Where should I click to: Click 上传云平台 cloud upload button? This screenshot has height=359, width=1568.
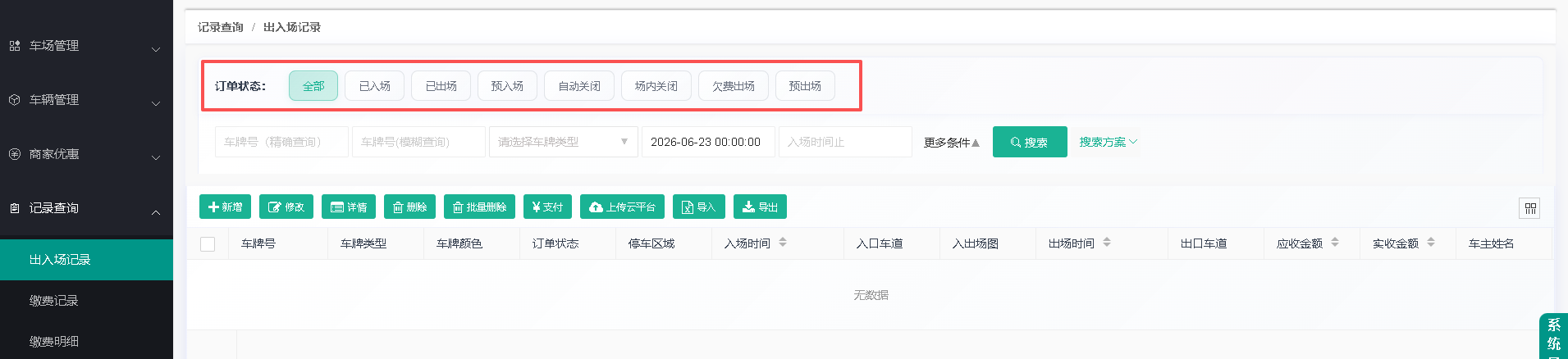point(622,207)
